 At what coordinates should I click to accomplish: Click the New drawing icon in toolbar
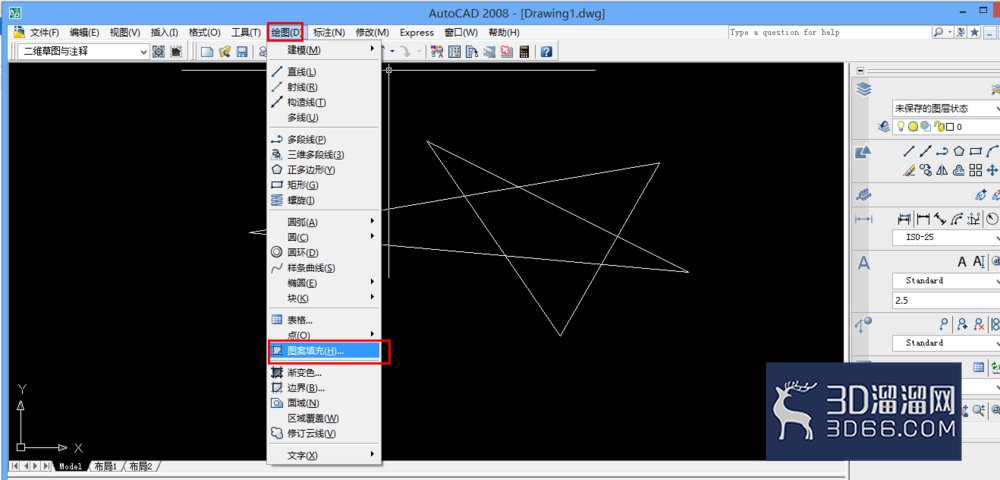(207, 52)
